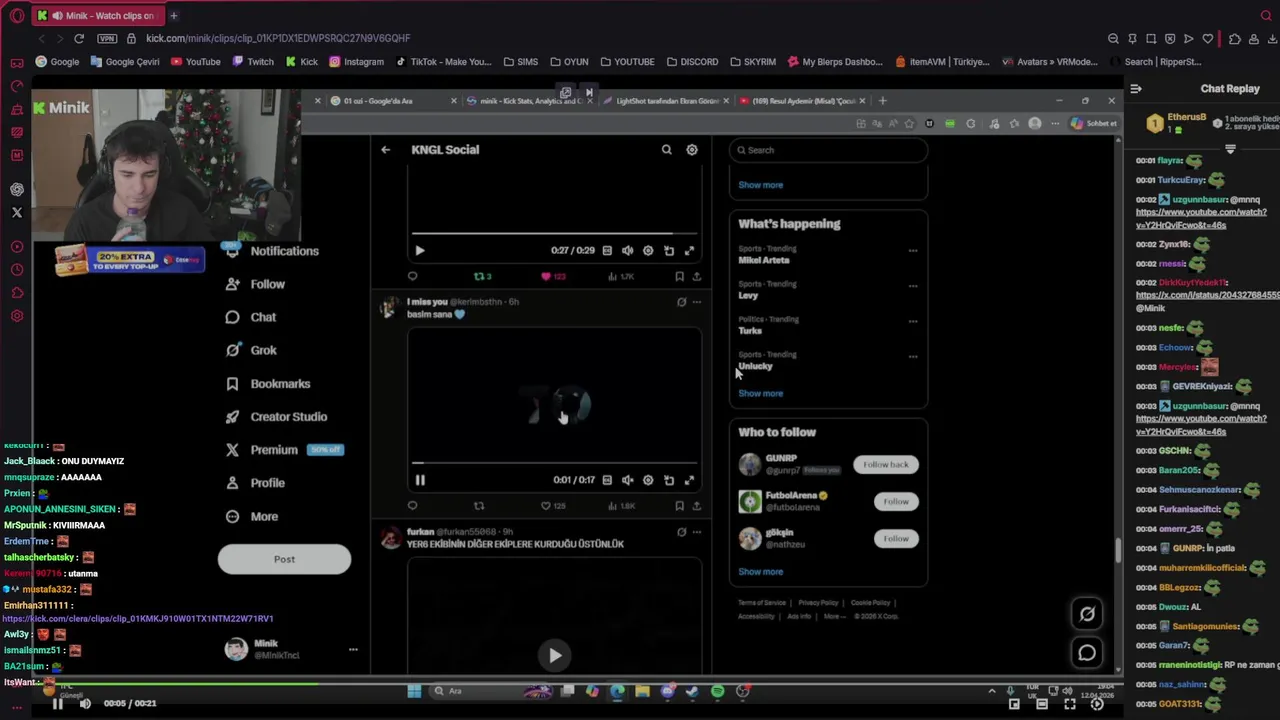The image size is (1280, 720).
Task: Click the Opera search icon top right
Action: (x=1266, y=16)
